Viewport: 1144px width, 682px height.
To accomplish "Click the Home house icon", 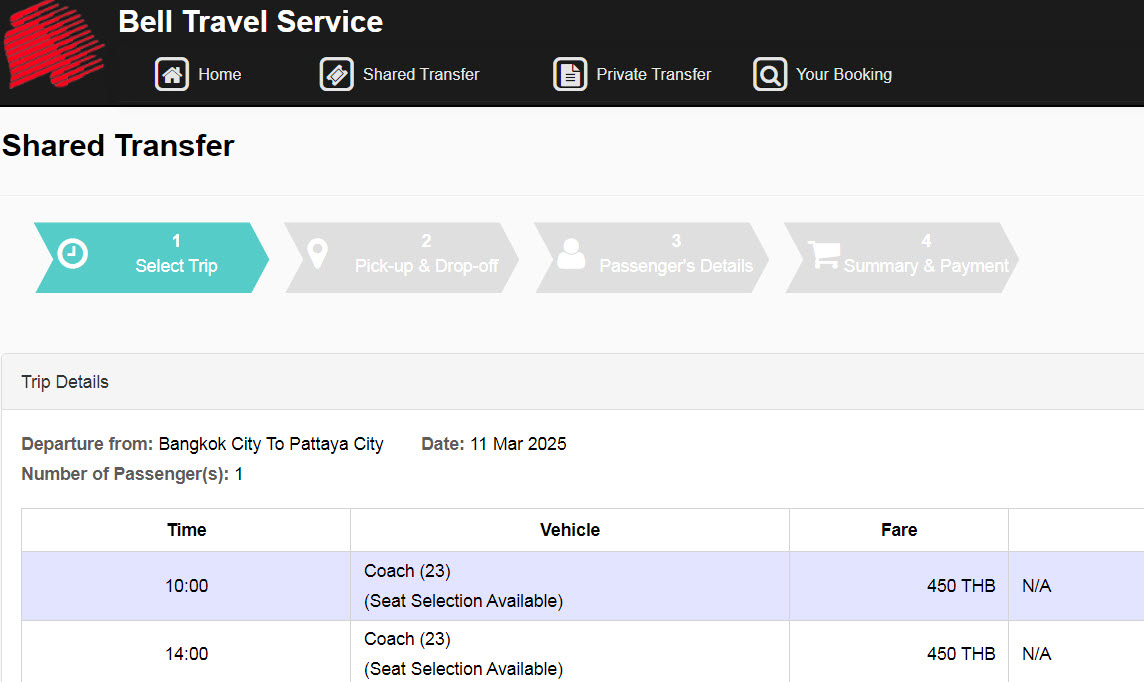I will pyautogui.click(x=172, y=74).
